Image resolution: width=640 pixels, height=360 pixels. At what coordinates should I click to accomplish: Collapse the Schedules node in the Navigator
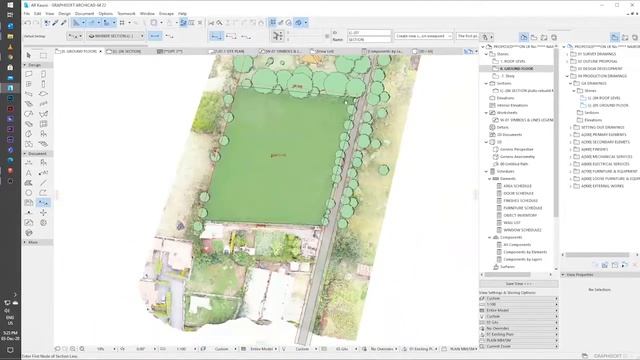(487, 171)
